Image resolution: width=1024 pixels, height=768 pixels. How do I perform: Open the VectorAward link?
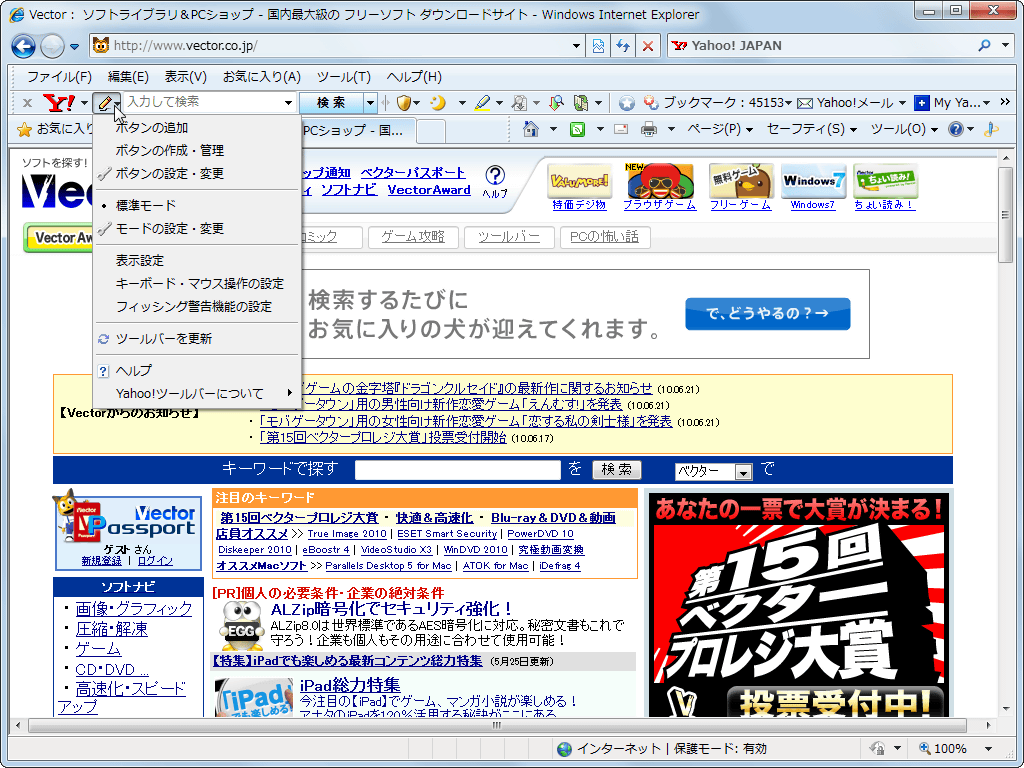[429, 190]
